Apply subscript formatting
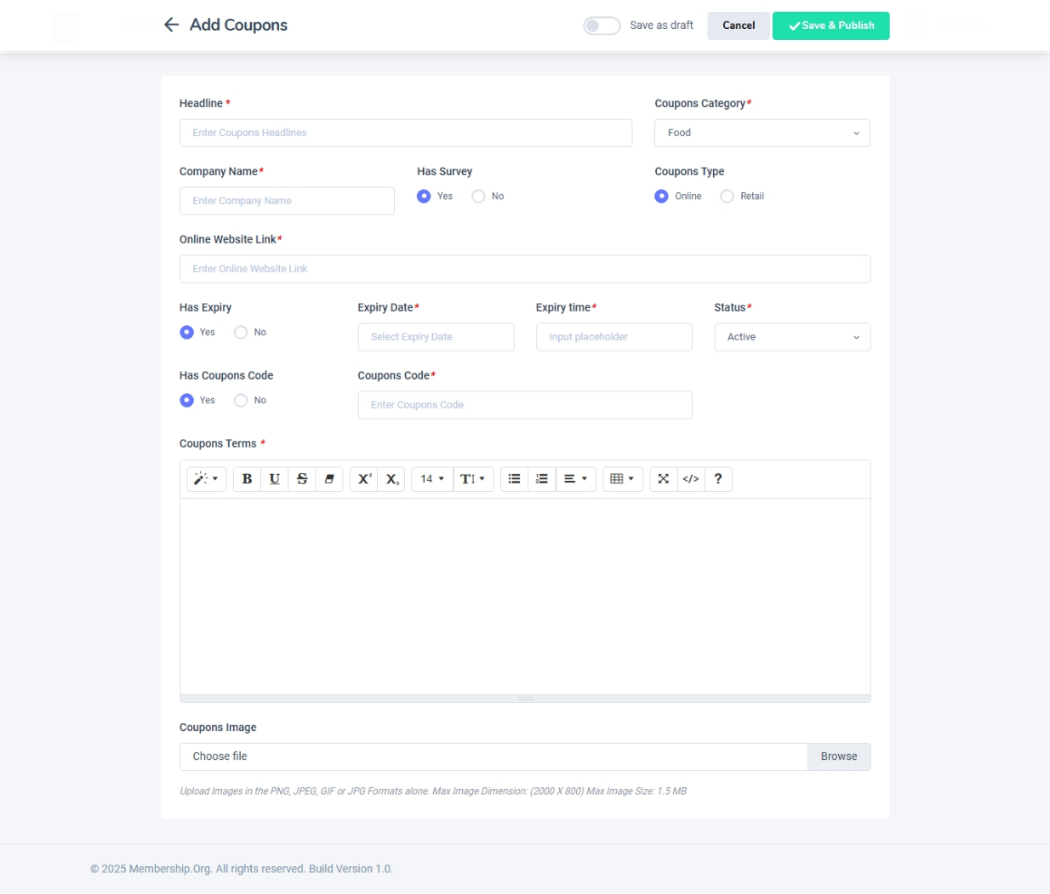The image size is (1050, 894). [x=392, y=479]
